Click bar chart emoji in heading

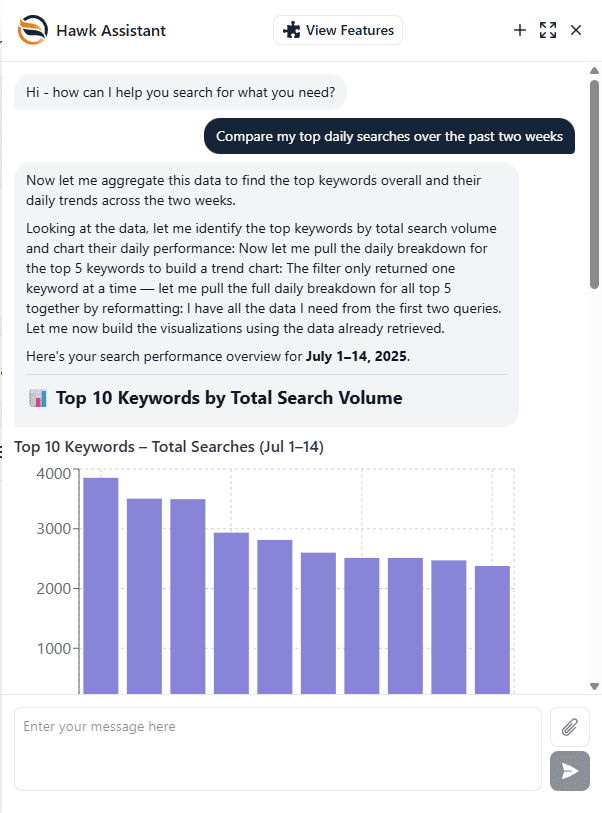(x=38, y=398)
